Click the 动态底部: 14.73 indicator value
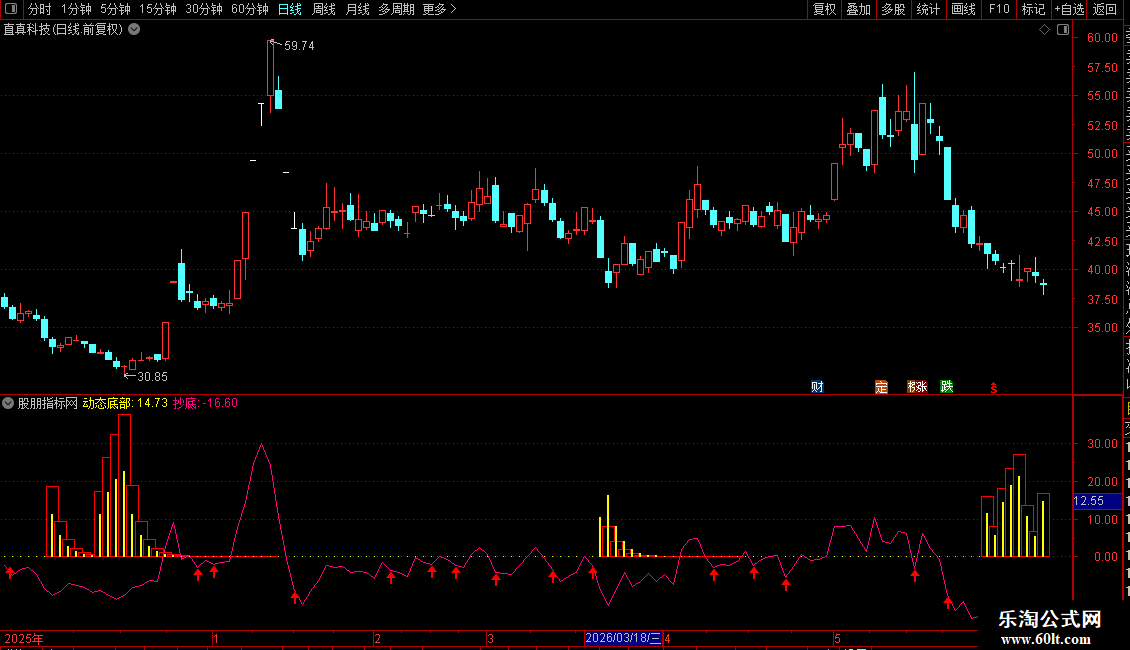 point(125,404)
